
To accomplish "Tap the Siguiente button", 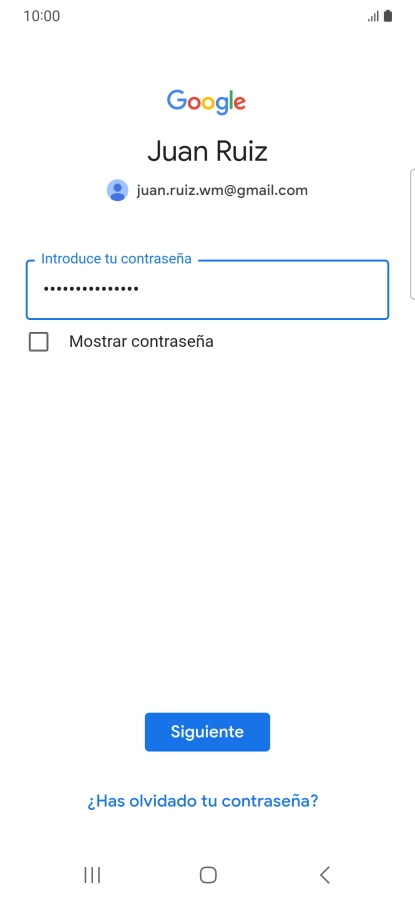I will [x=207, y=732].
